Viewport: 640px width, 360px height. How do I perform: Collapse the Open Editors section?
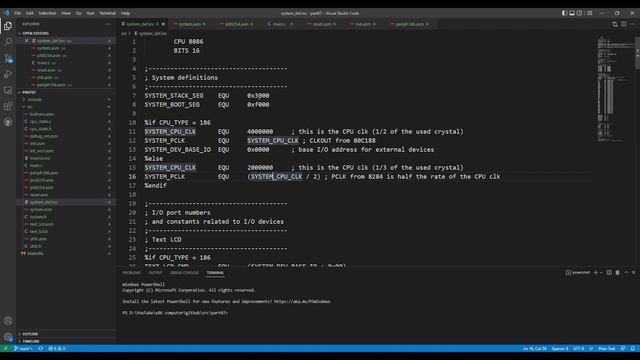tap(35, 33)
